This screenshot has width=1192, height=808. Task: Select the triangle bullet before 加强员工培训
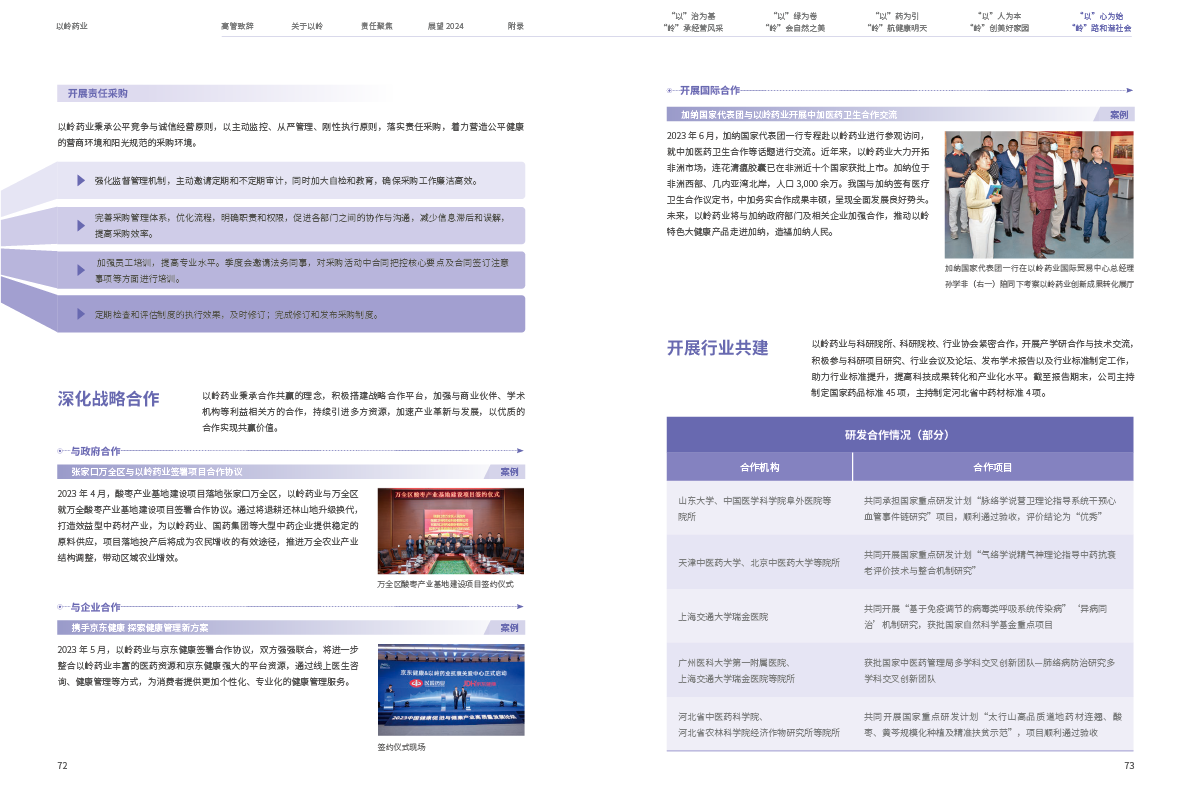click(x=81, y=269)
